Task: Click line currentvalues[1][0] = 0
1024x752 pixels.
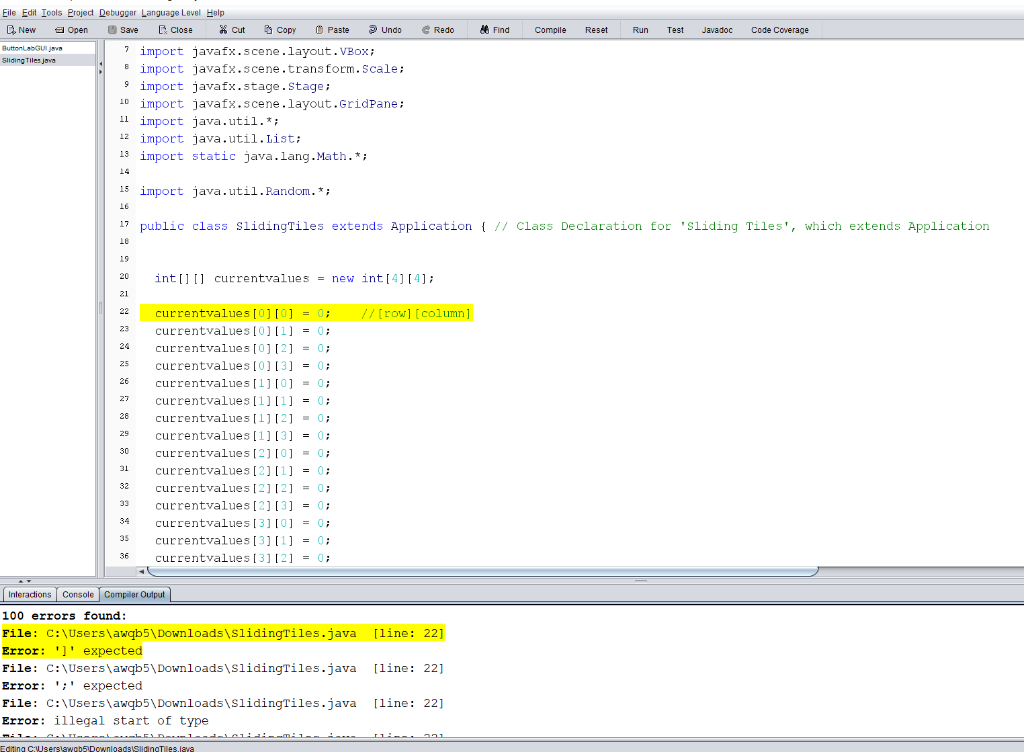Action: (242, 383)
